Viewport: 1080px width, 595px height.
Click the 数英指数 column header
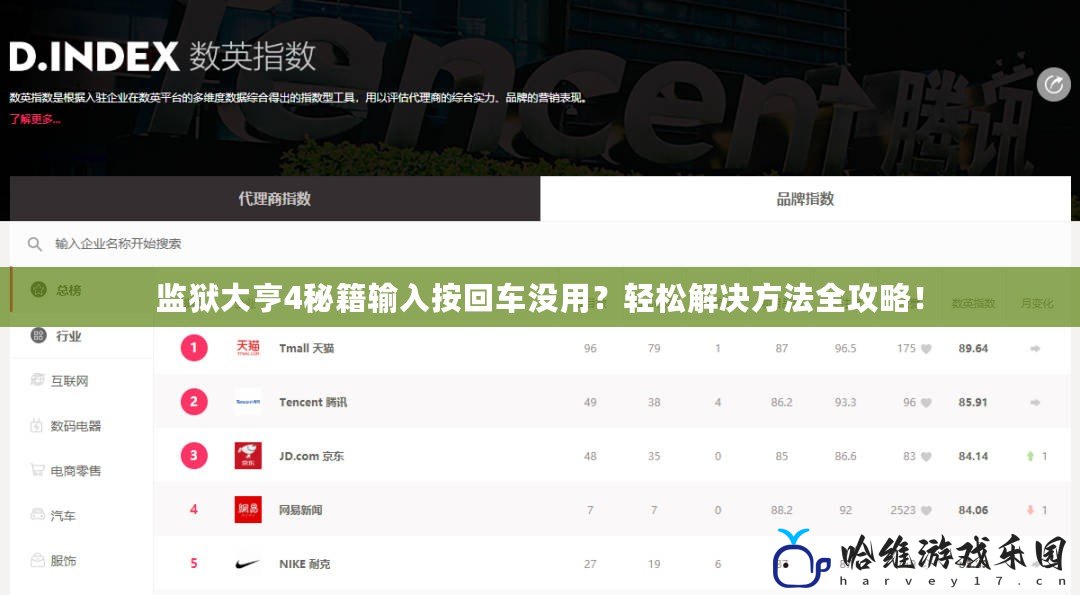point(973,303)
